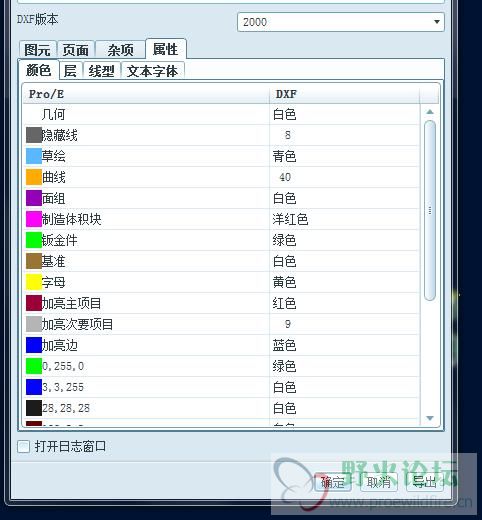Image resolution: width=482 pixels, height=520 pixels.
Task: Click DXF value 黄色 for 字母
Action: pyautogui.click(x=284, y=282)
